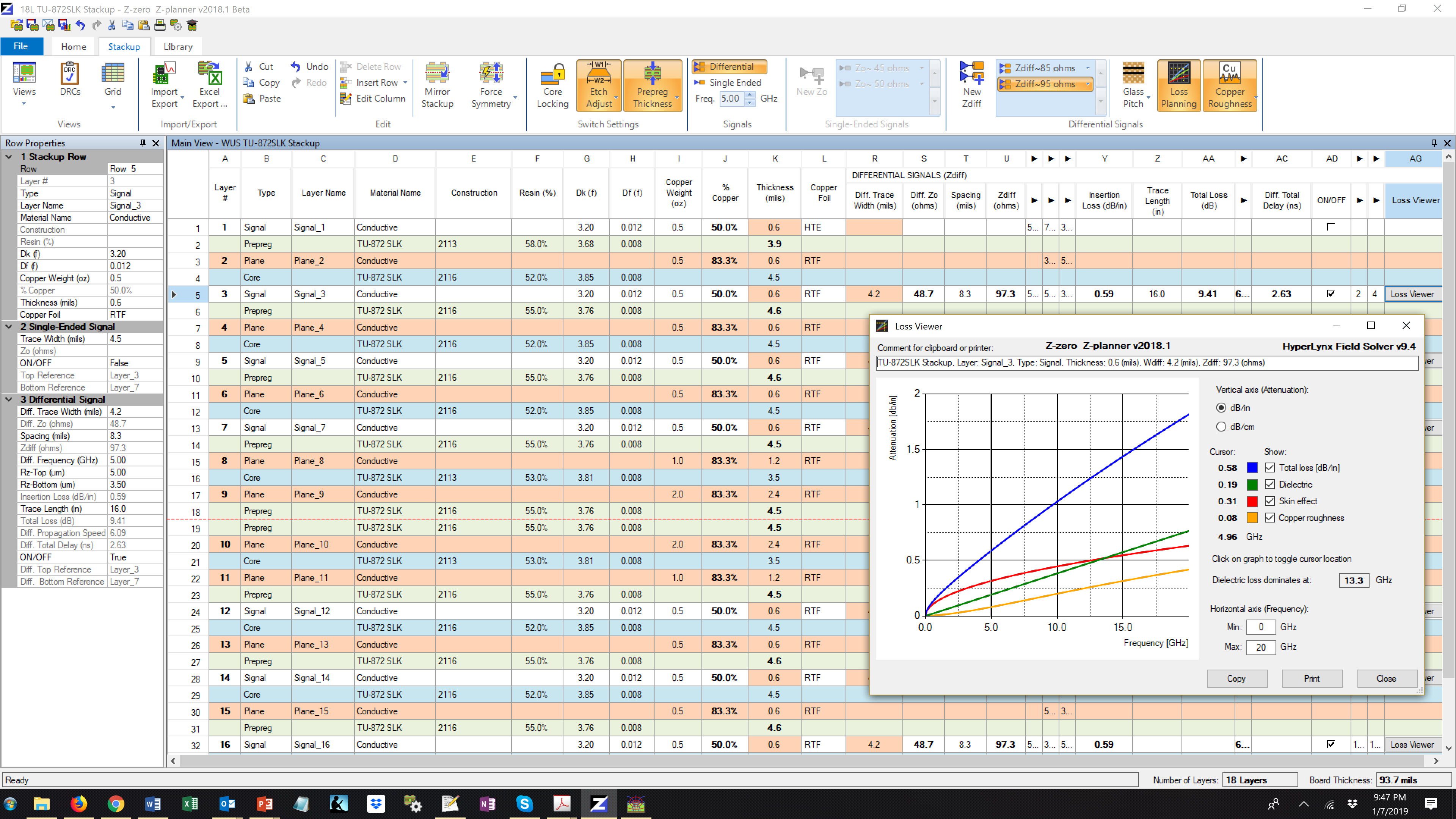Open the File tab
The width and height of the screenshot is (1456, 819).
click(x=21, y=46)
